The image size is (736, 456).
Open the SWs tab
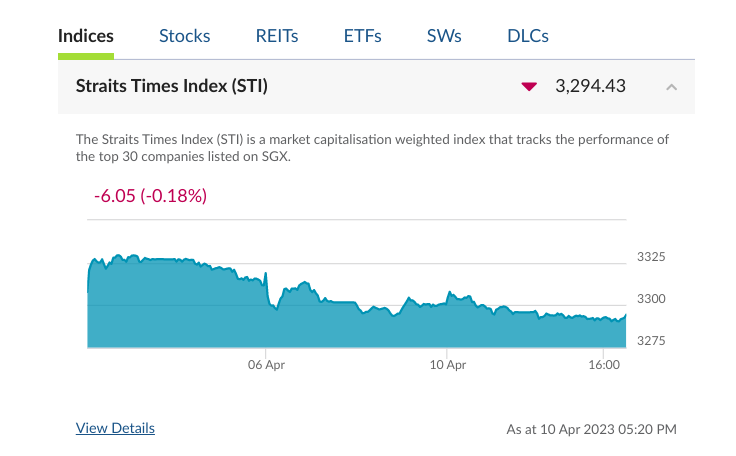coord(444,36)
